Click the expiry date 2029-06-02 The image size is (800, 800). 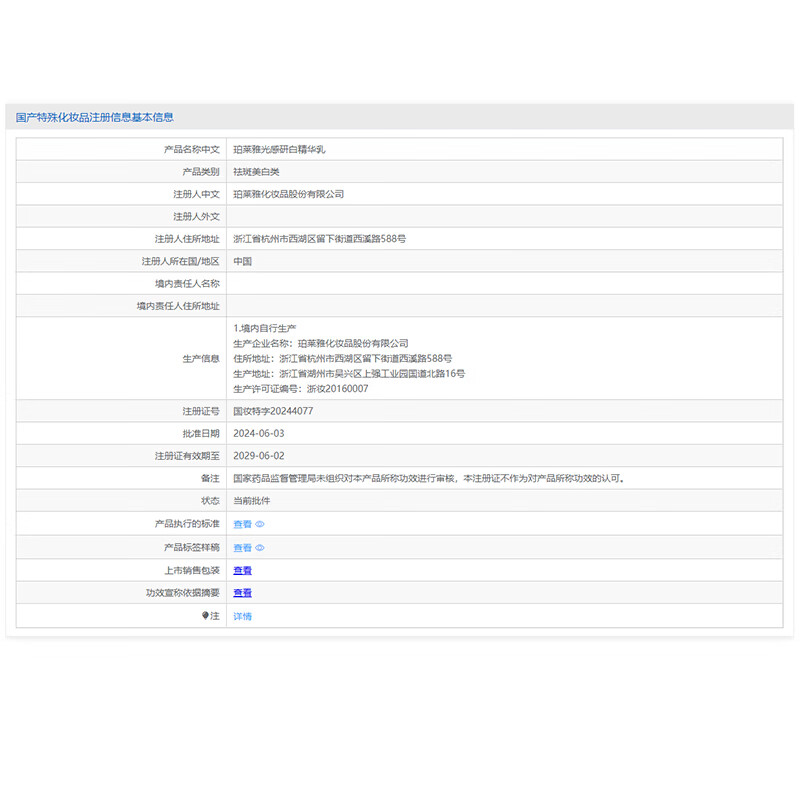tap(258, 456)
